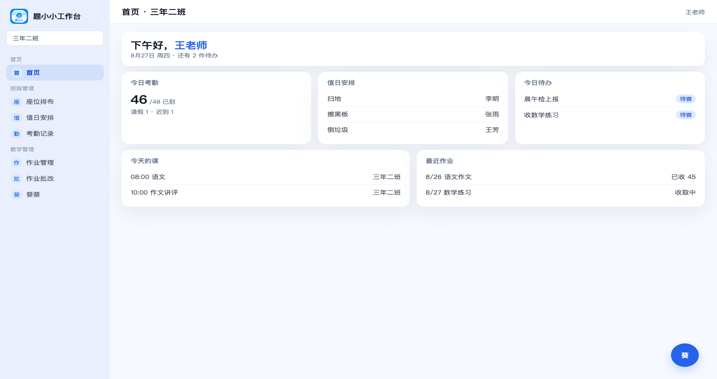Open 葵葵 menu label
717x379 pixels.
click(33, 194)
